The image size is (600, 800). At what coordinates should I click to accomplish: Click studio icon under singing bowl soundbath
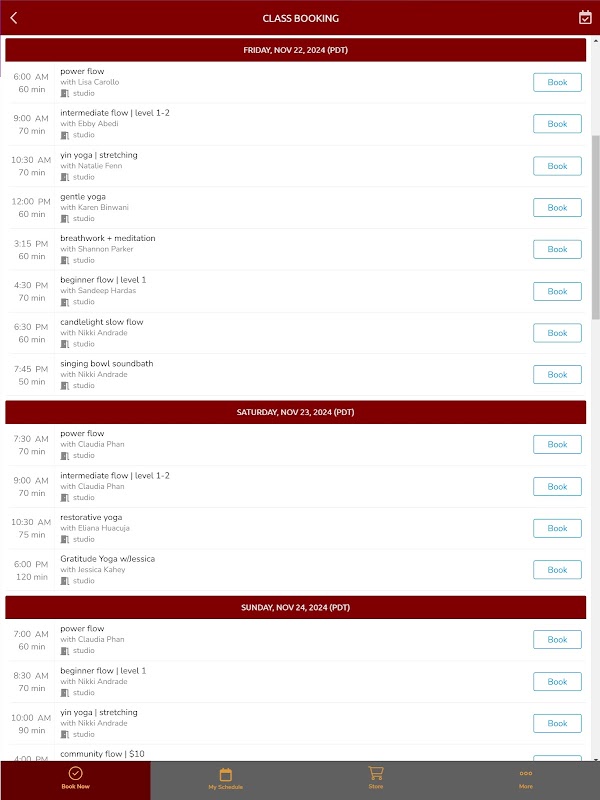[65, 385]
